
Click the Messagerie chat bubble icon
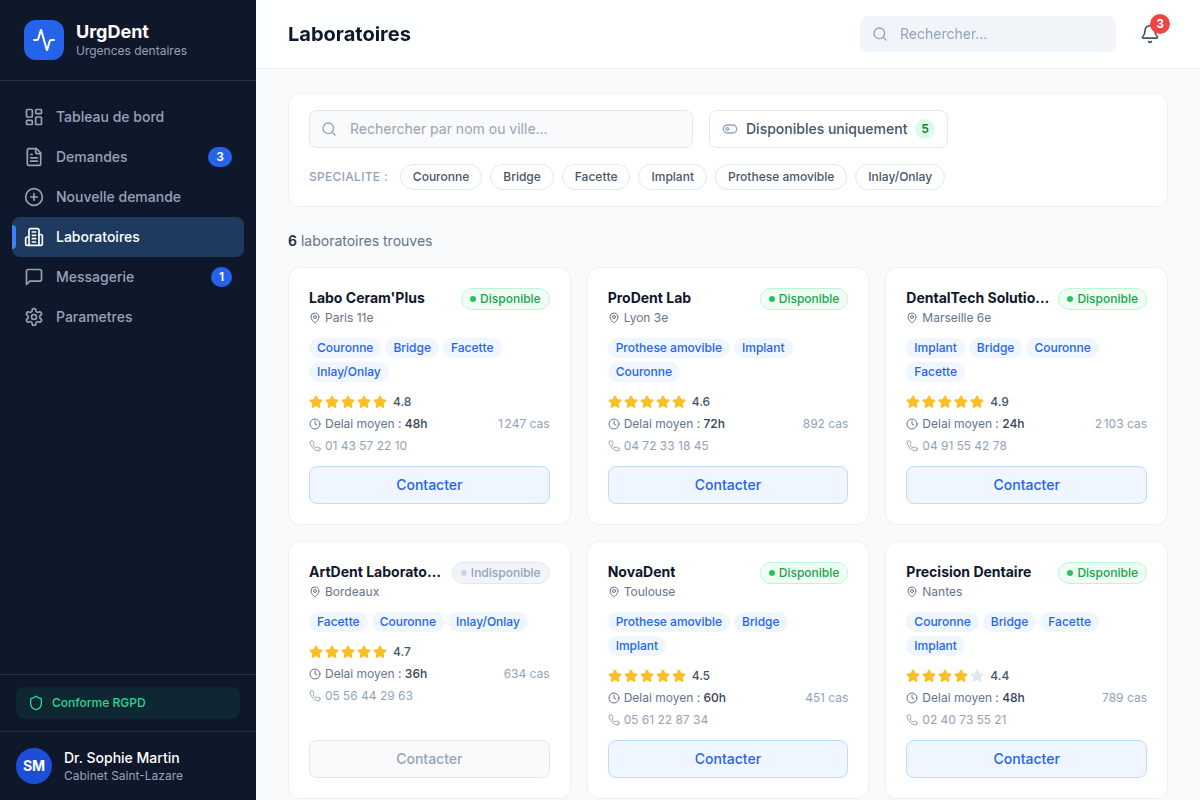(x=34, y=277)
